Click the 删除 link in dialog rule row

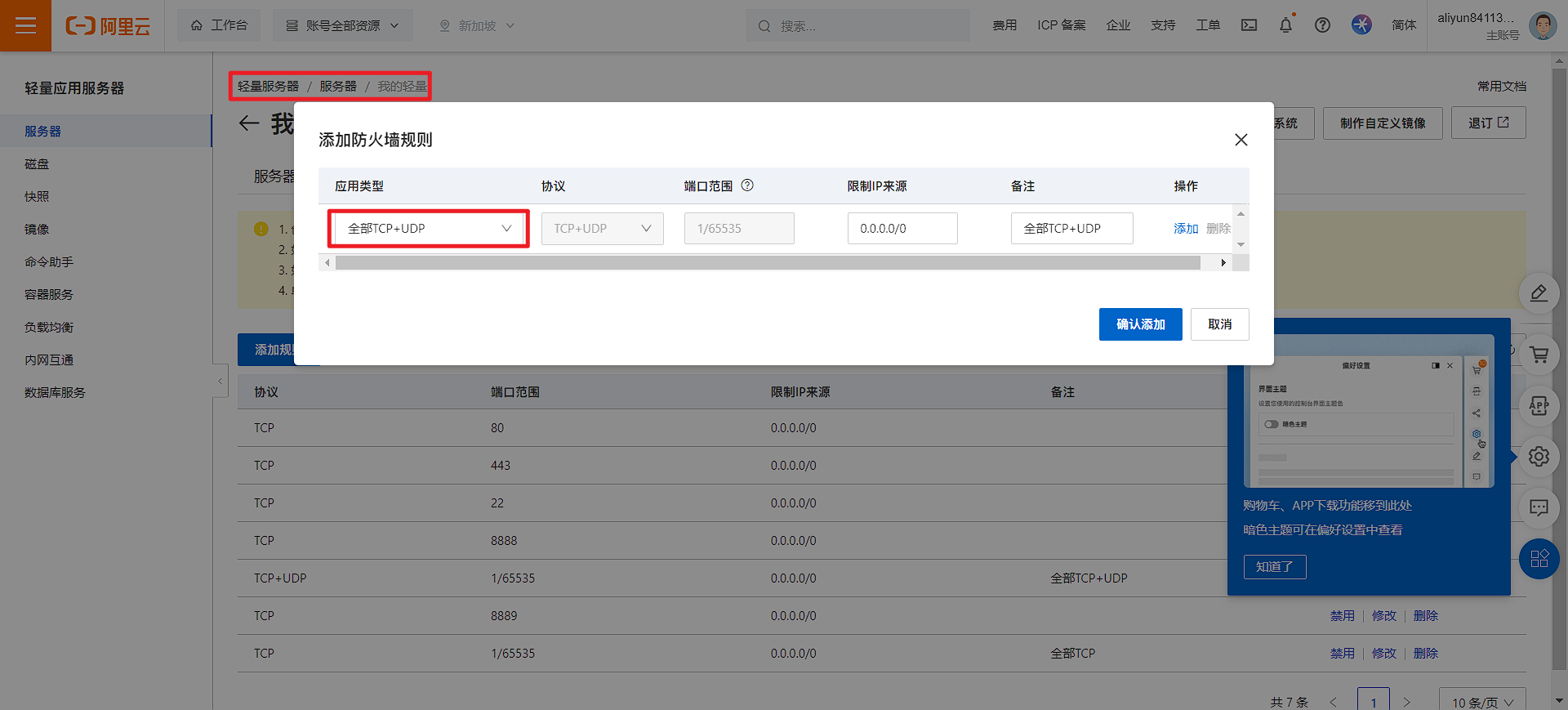tap(1218, 229)
